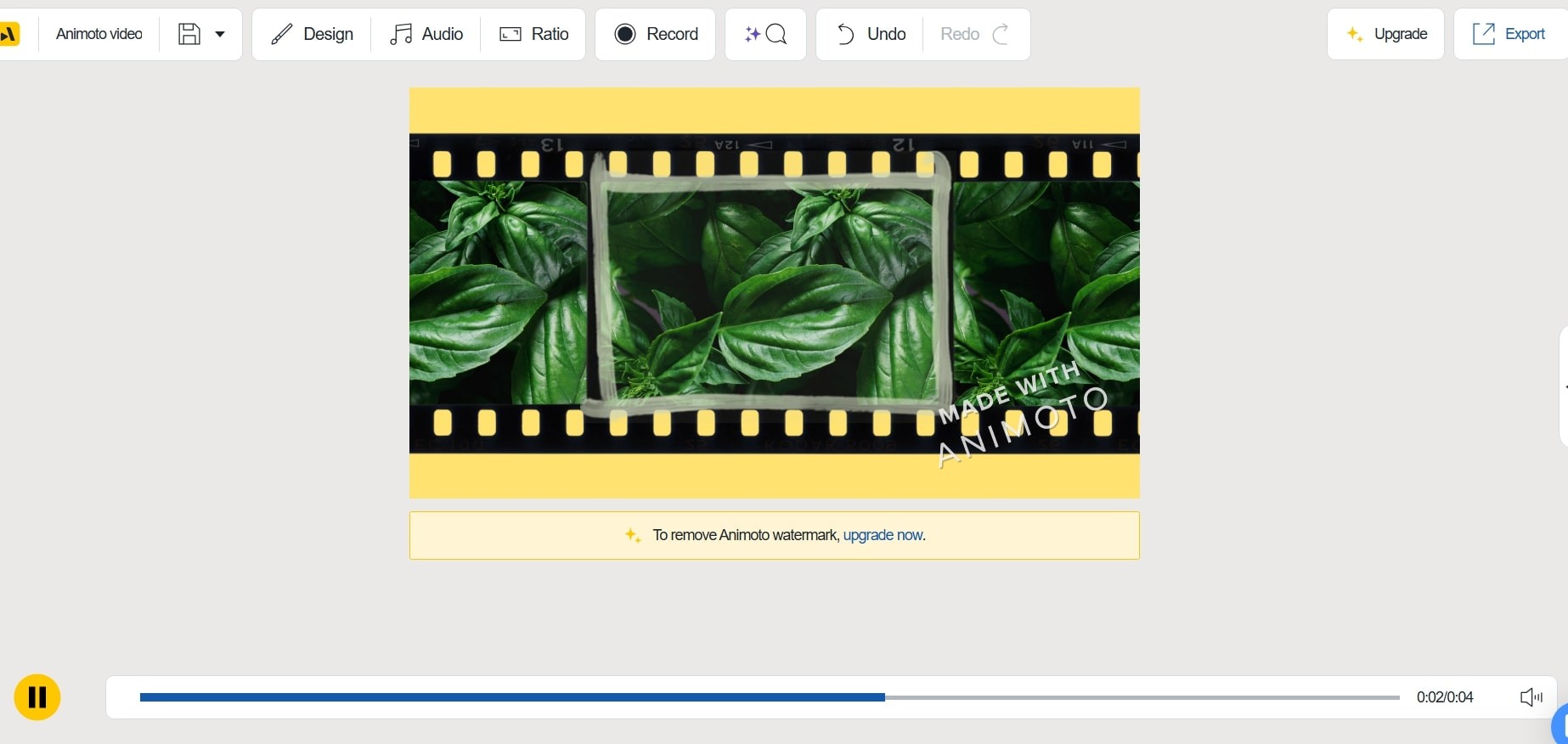This screenshot has width=1568, height=744.
Task: Start a recording with Record
Action: [656, 34]
